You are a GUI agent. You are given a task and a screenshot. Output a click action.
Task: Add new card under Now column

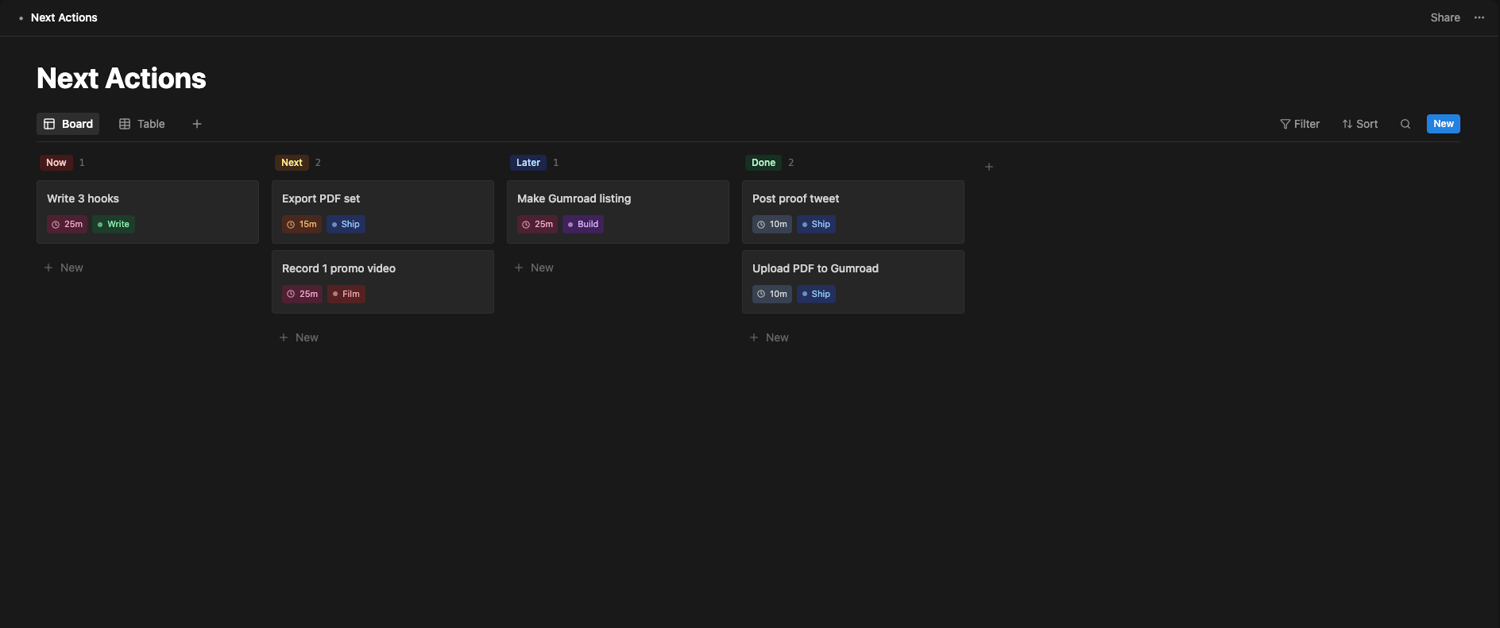[x=64, y=268]
